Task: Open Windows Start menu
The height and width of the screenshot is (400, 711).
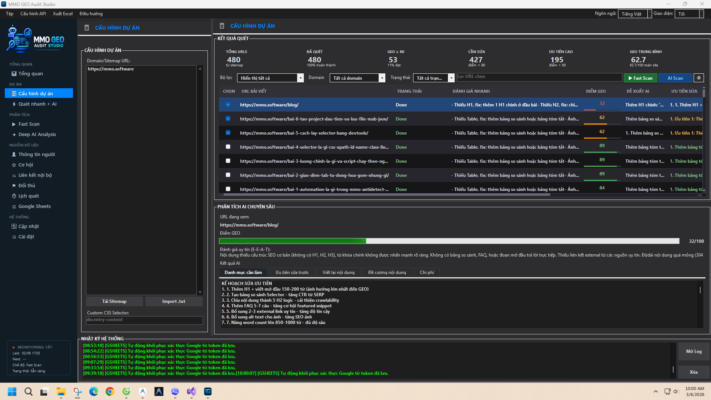Action: pos(12,391)
